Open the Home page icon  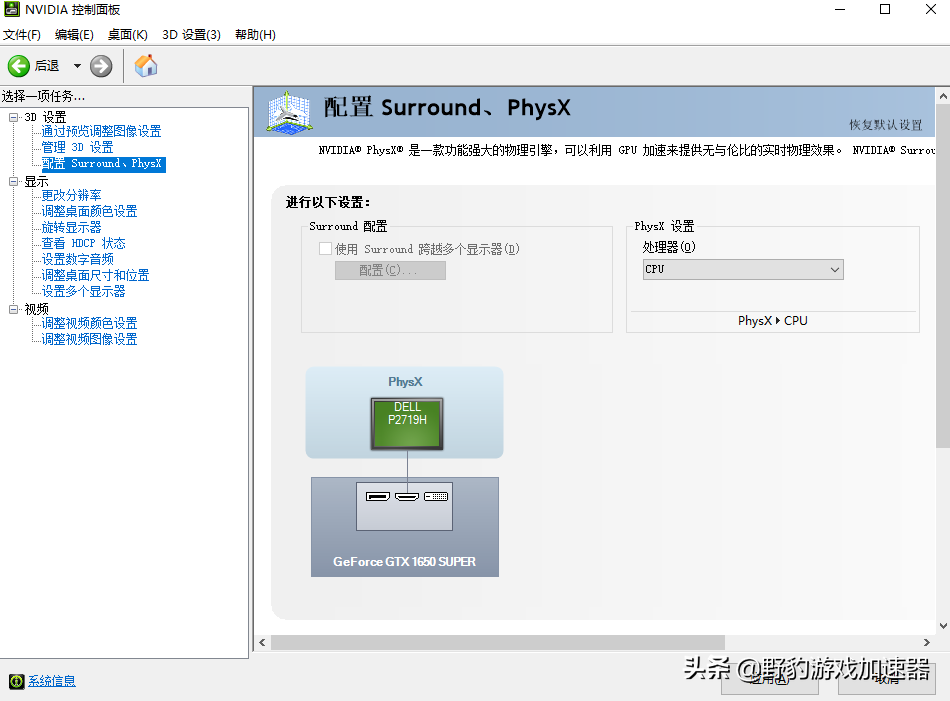[x=145, y=65]
